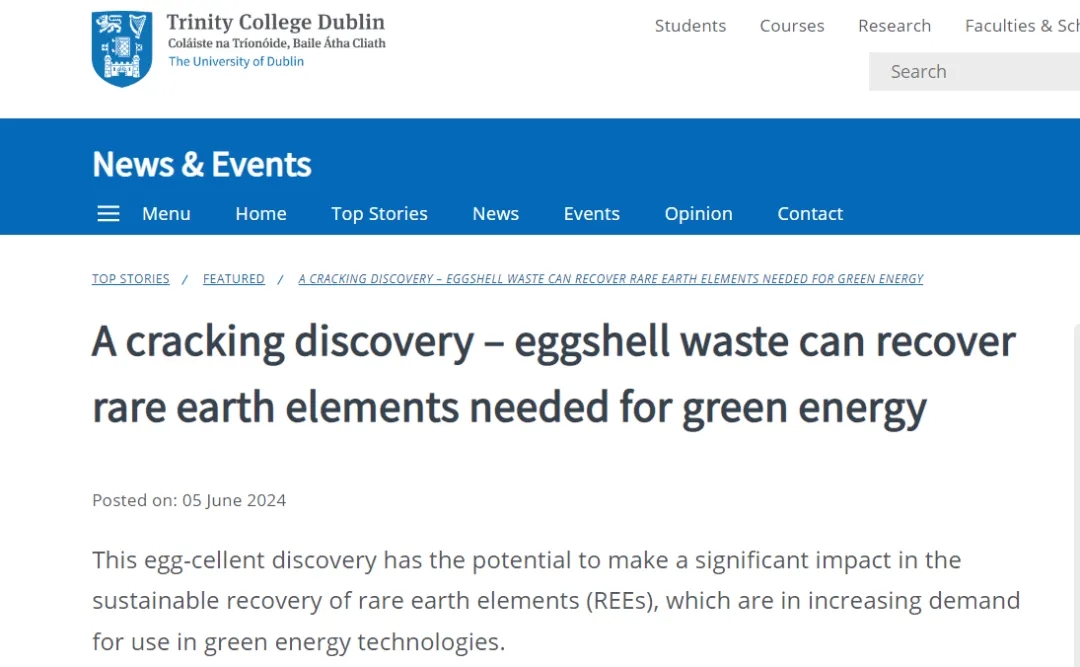
Task: Select the Events navigation item
Action: coord(592,214)
